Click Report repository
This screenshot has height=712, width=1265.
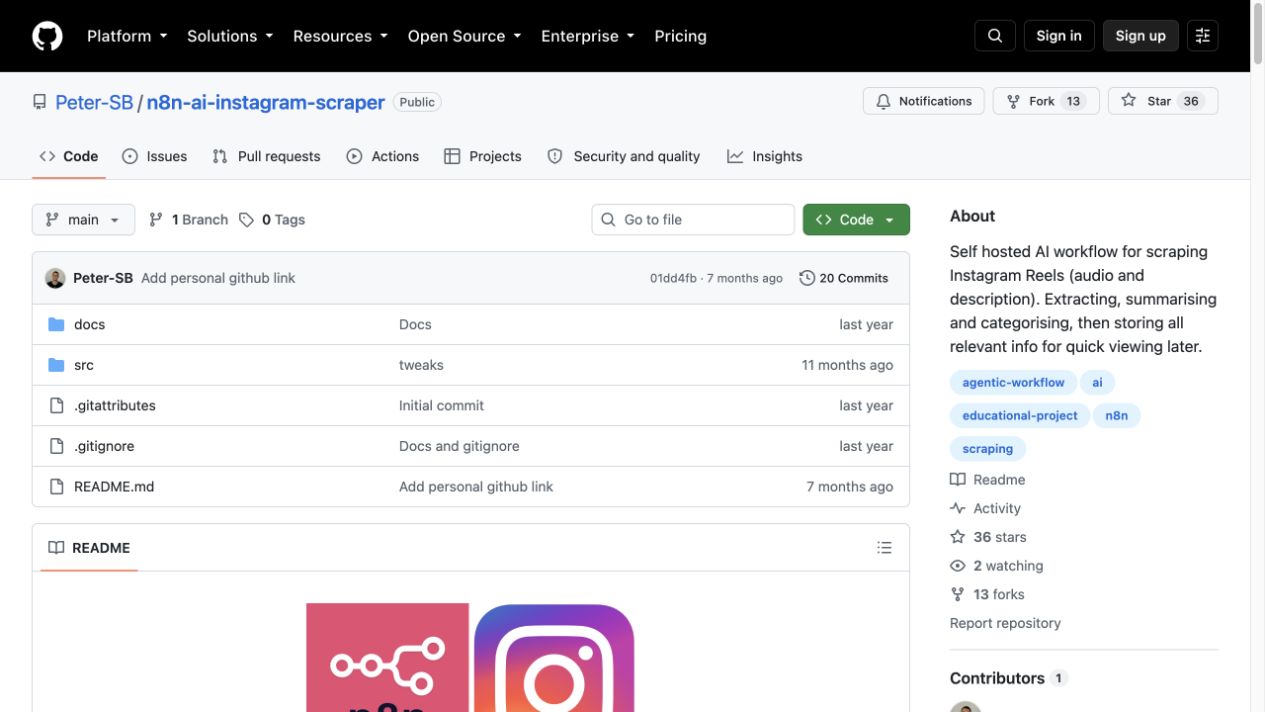tap(1005, 623)
